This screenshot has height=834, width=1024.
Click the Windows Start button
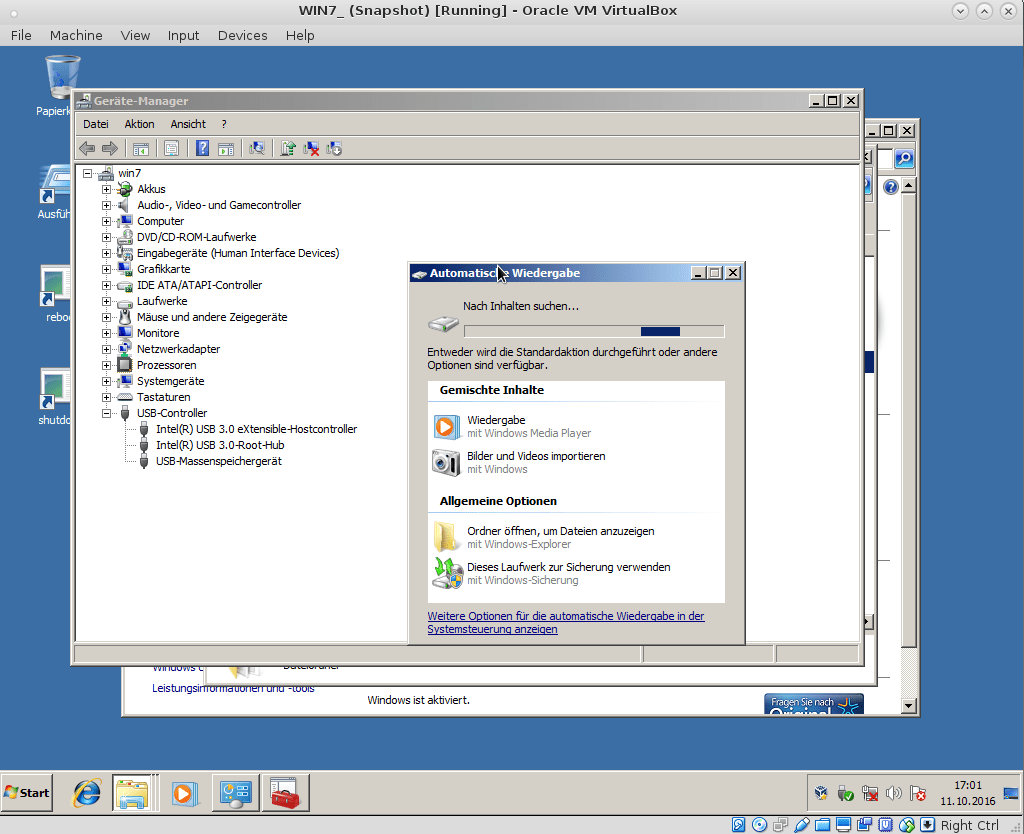(27, 793)
